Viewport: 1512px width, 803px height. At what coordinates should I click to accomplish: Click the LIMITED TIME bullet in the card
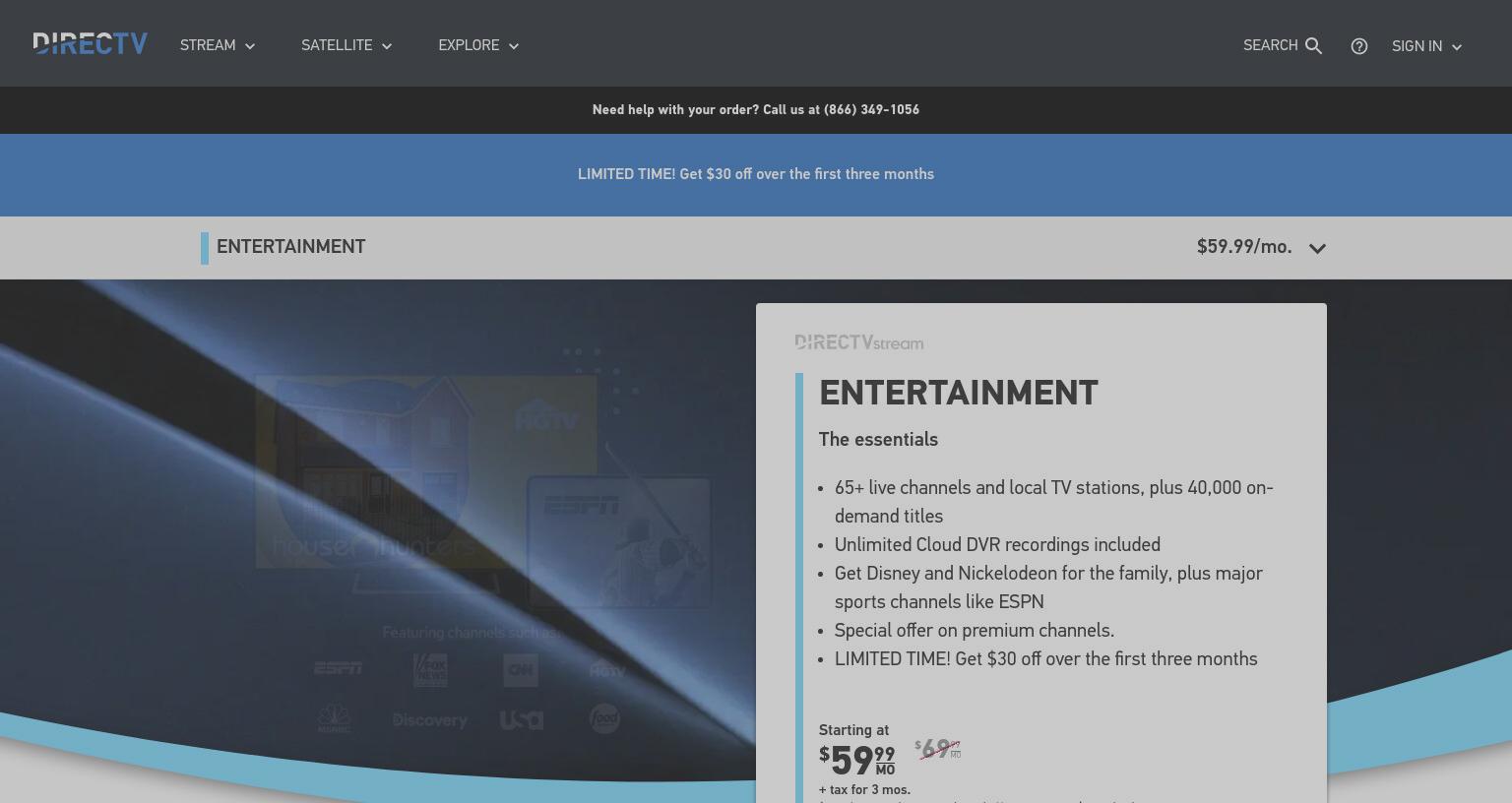pyautogui.click(x=1046, y=659)
